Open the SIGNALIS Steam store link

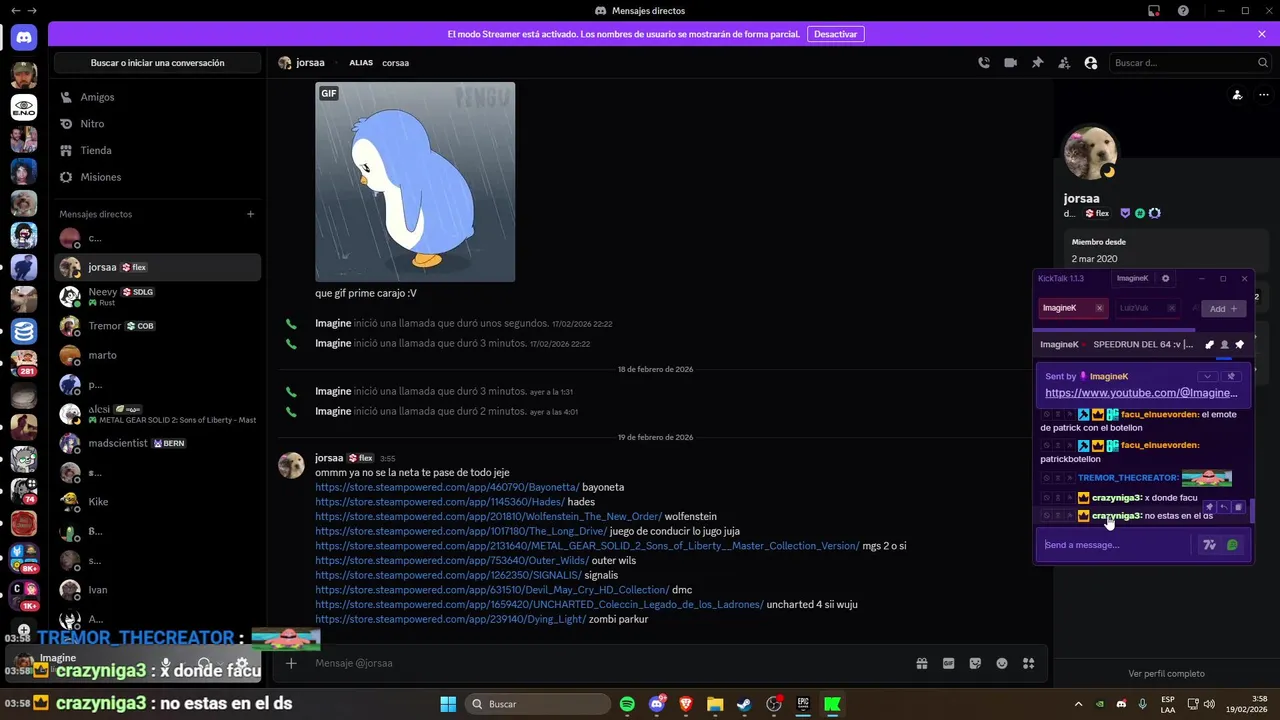click(448, 575)
